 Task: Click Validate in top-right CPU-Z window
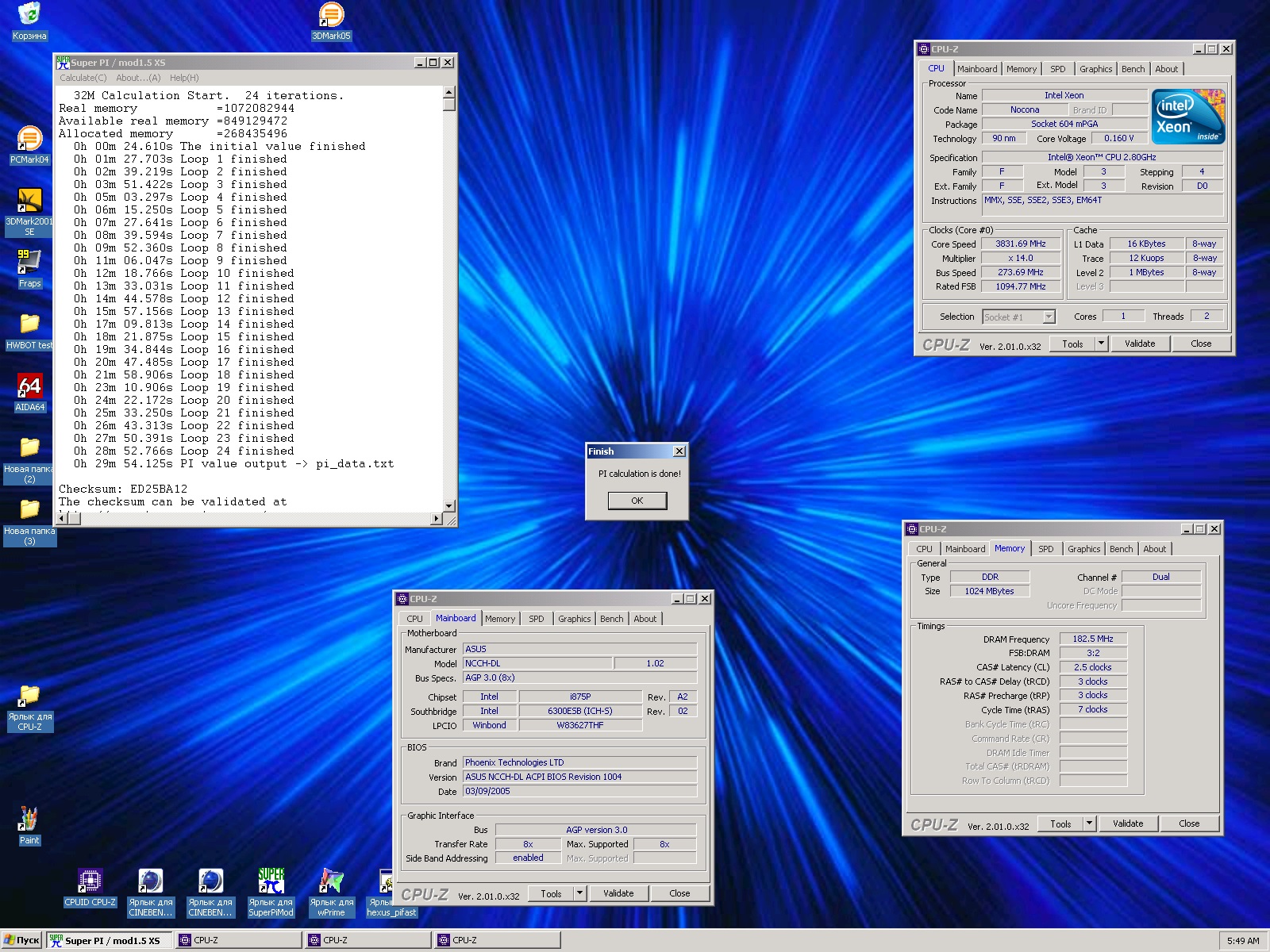click(1140, 344)
